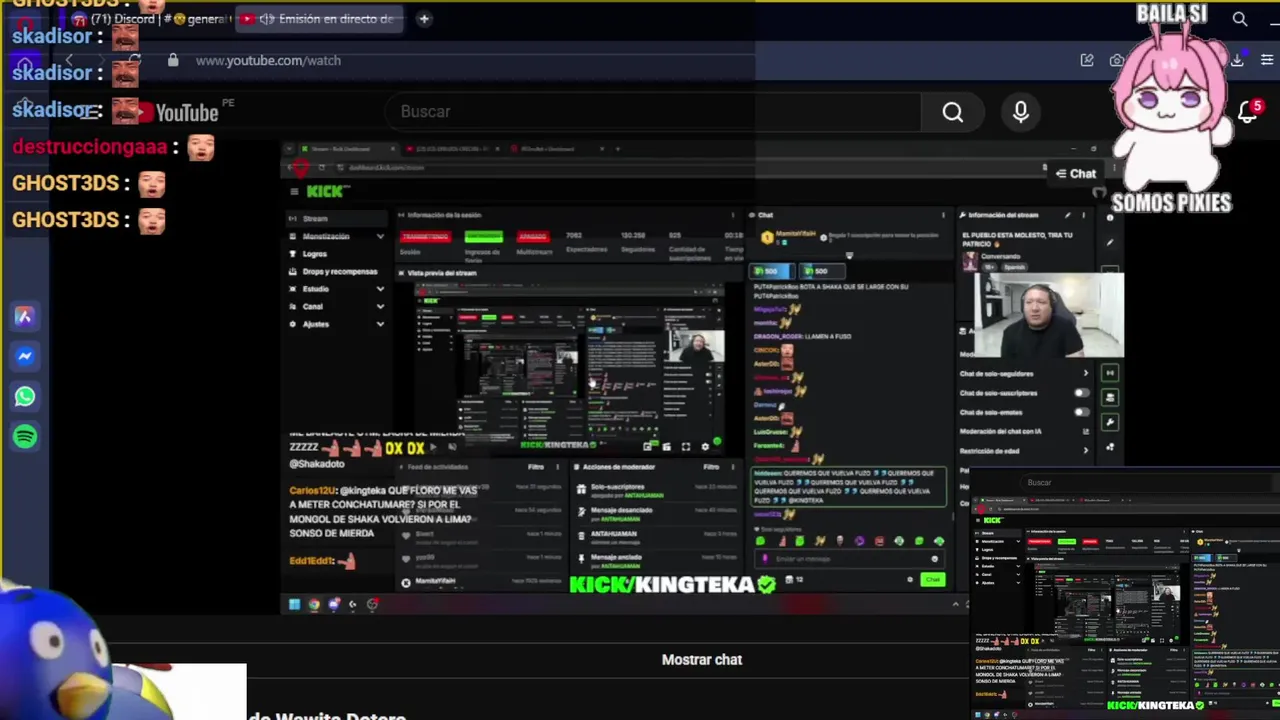Click the Mensaje desanclado moderator action entry
Viewport: 1280px width, 720px height.
(655, 514)
